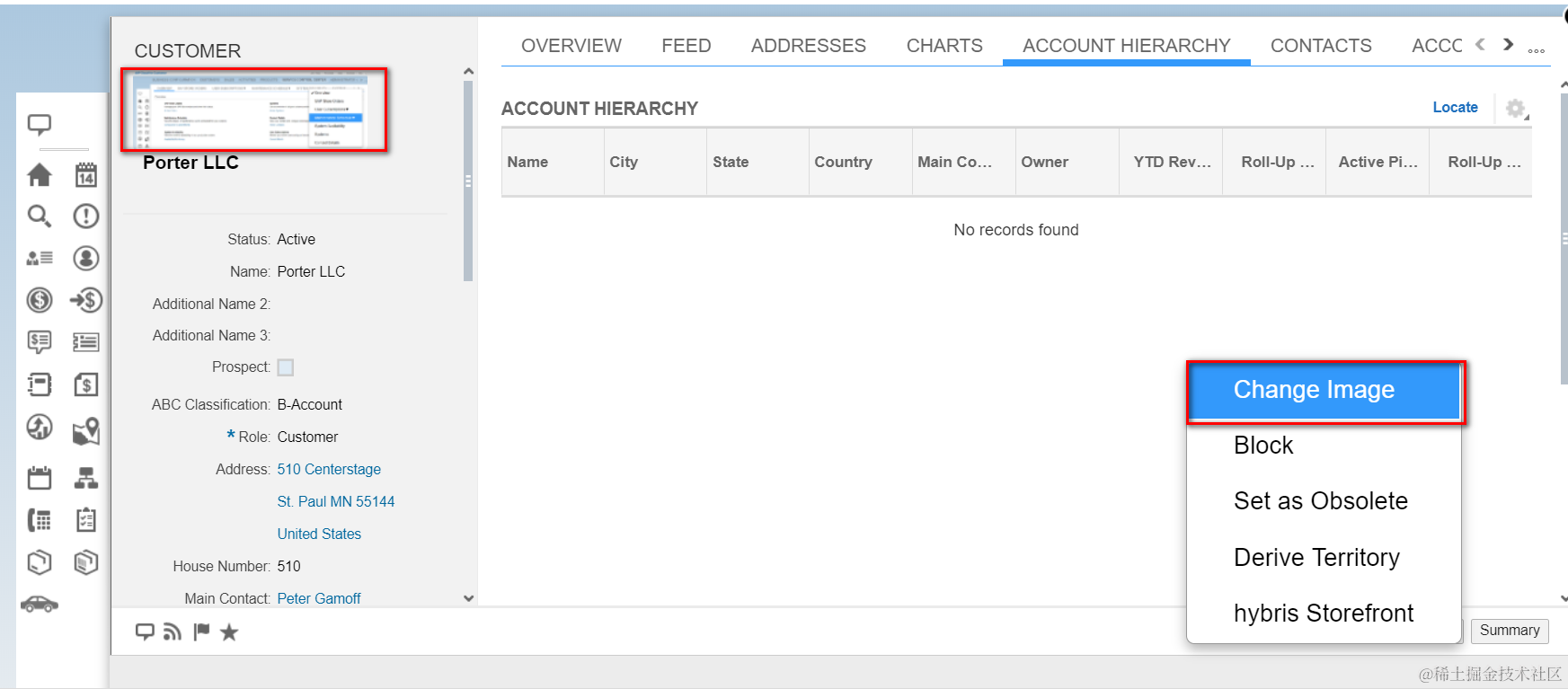The width and height of the screenshot is (1568, 689).
Task: Click the flag icon in footer
Action: [x=201, y=632]
